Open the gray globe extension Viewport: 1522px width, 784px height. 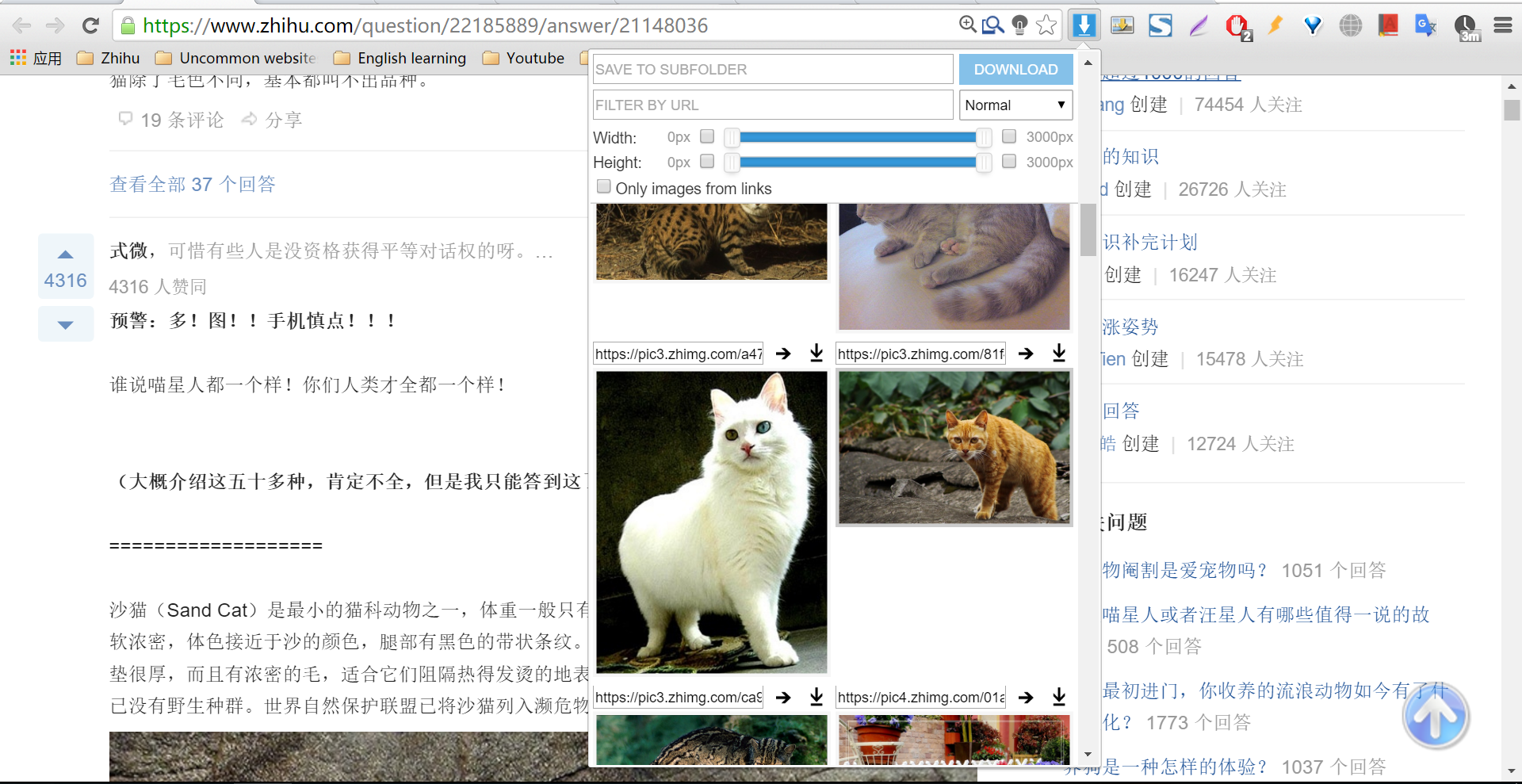tap(1351, 25)
